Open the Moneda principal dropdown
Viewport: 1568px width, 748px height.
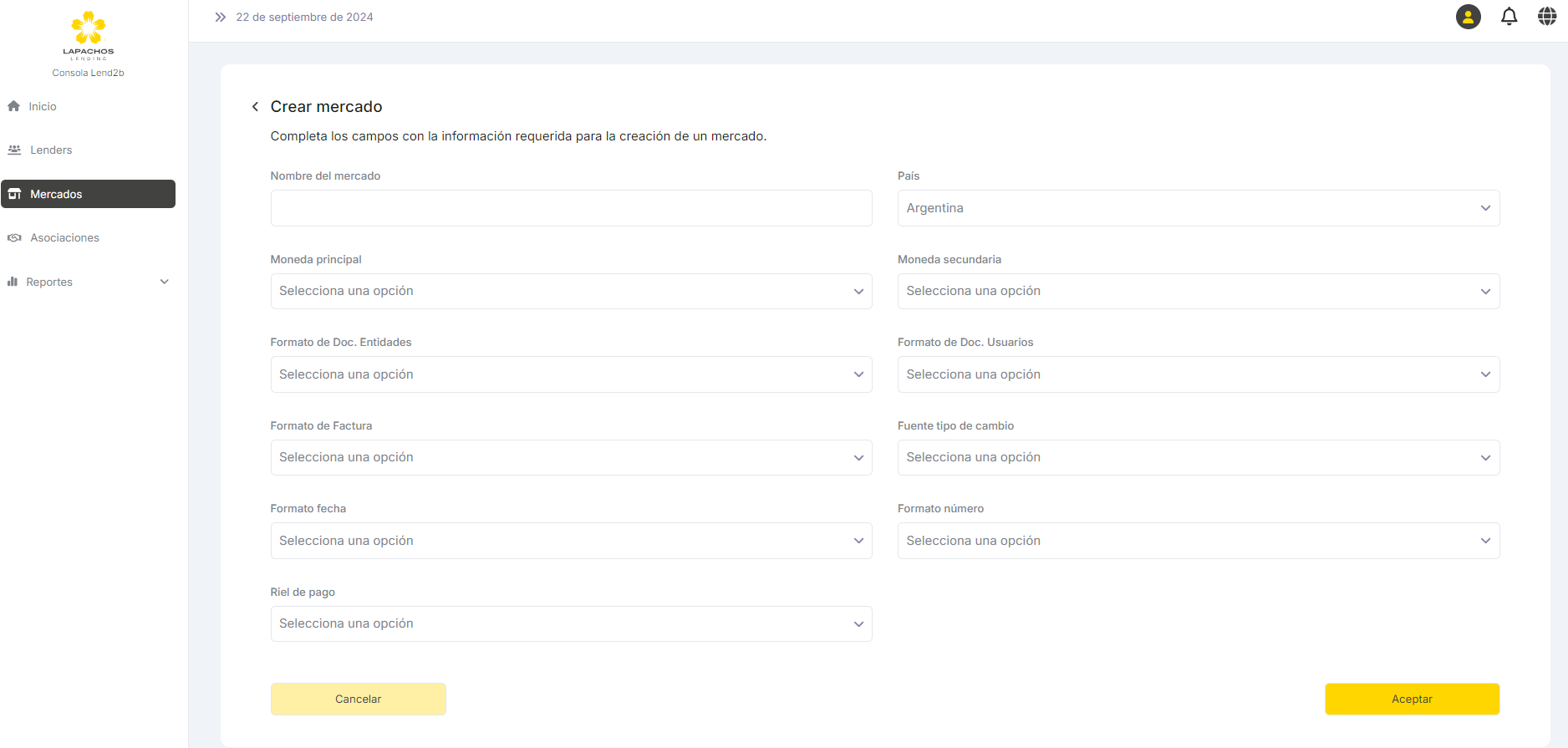[x=571, y=292]
